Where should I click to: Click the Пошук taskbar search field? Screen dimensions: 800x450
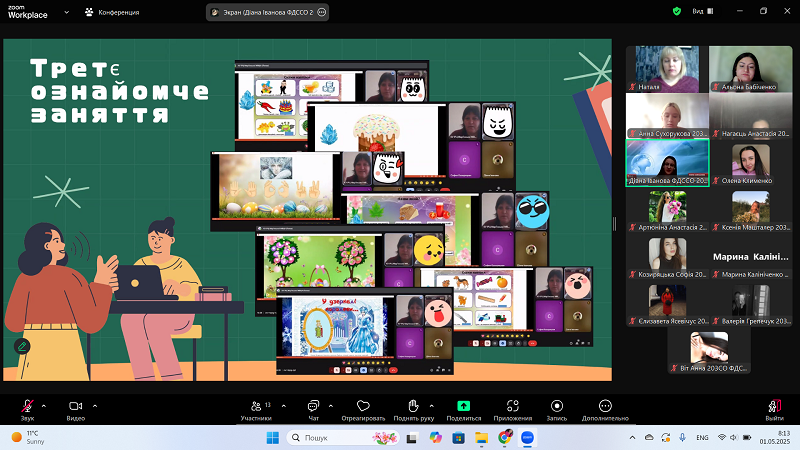point(344,438)
